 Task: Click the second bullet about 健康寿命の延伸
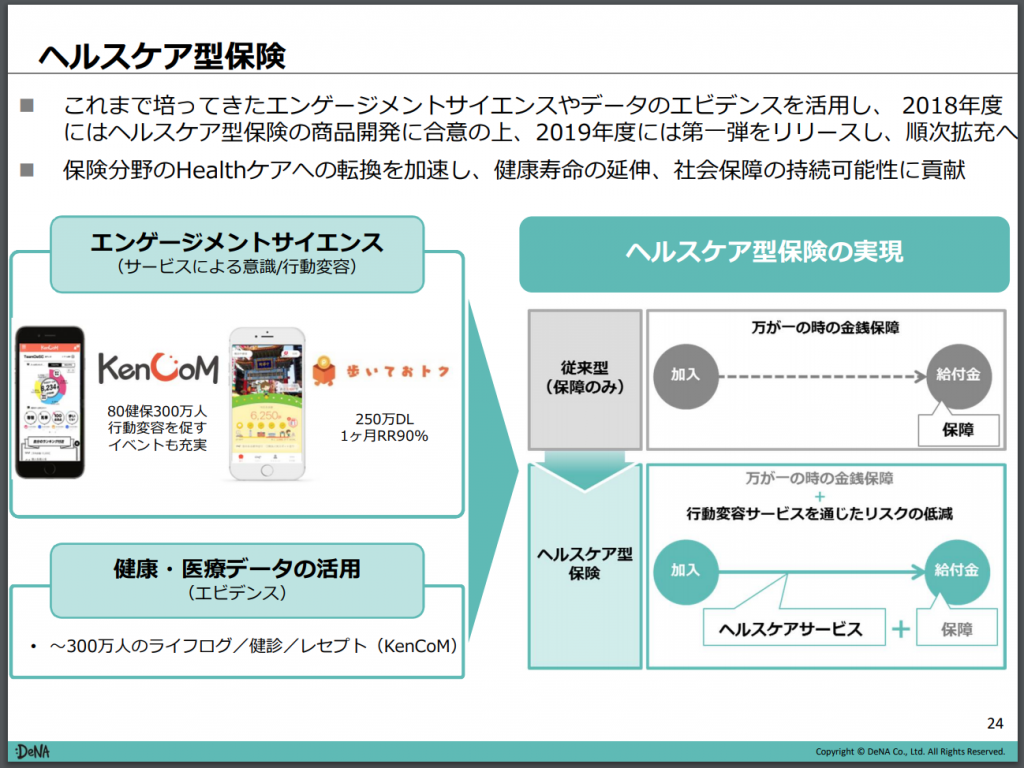(514, 170)
